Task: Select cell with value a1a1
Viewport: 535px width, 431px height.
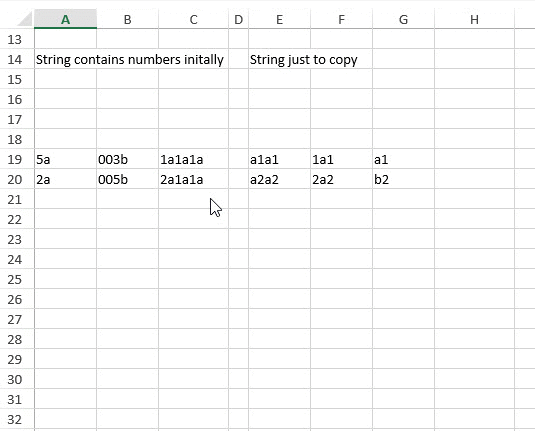Action: [x=279, y=159]
